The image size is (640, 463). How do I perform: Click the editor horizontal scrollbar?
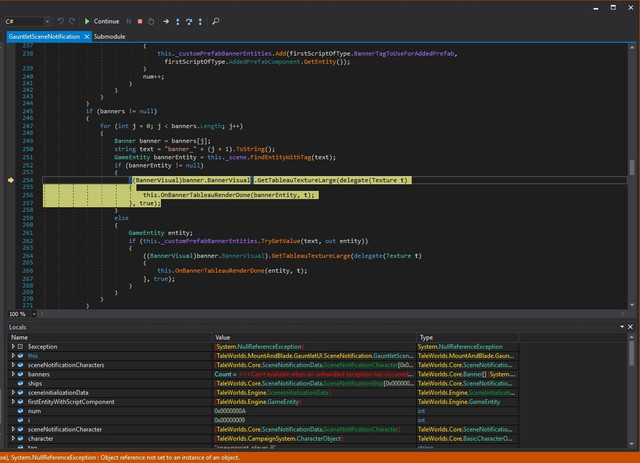click(x=333, y=314)
